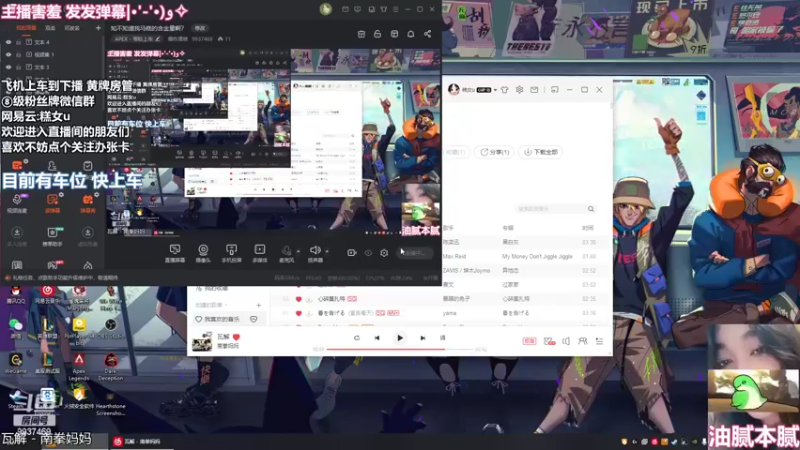The image size is (800, 450).
Task: Open the 手机投屏 phone casting icon
Action: [231, 249]
